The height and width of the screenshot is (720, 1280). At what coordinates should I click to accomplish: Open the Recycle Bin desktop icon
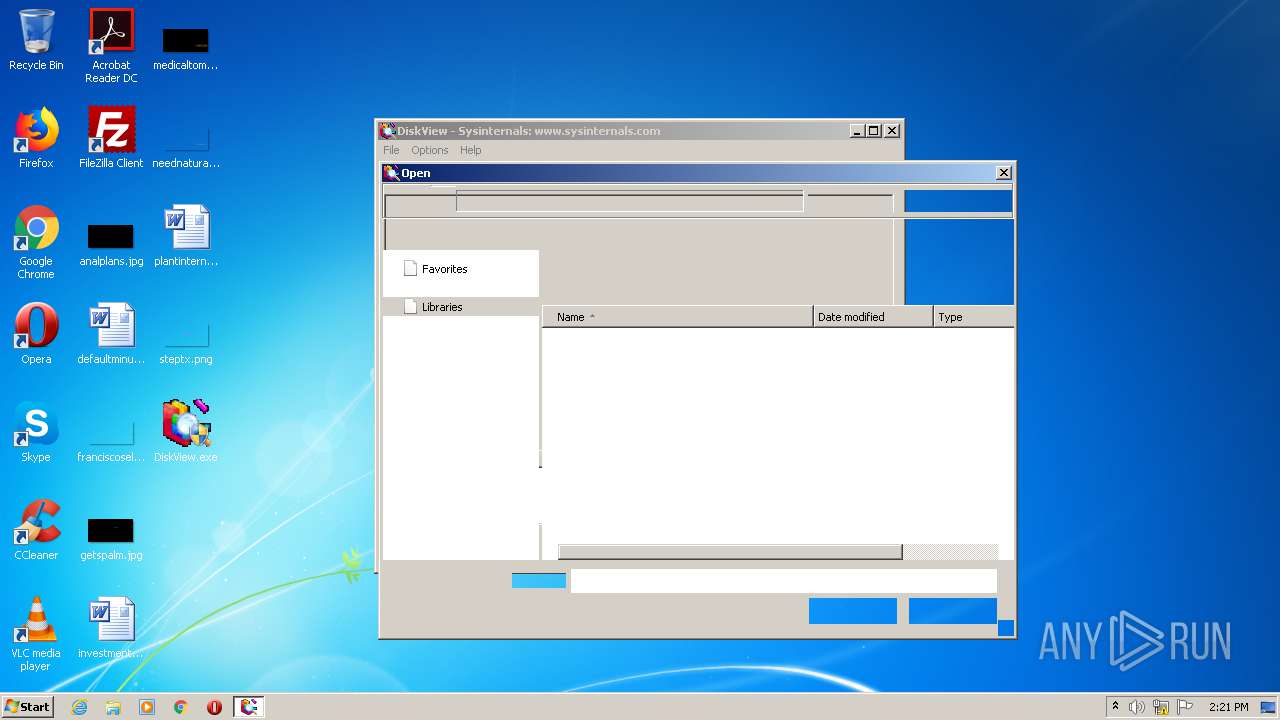pyautogui.click(x=36, y=41)
